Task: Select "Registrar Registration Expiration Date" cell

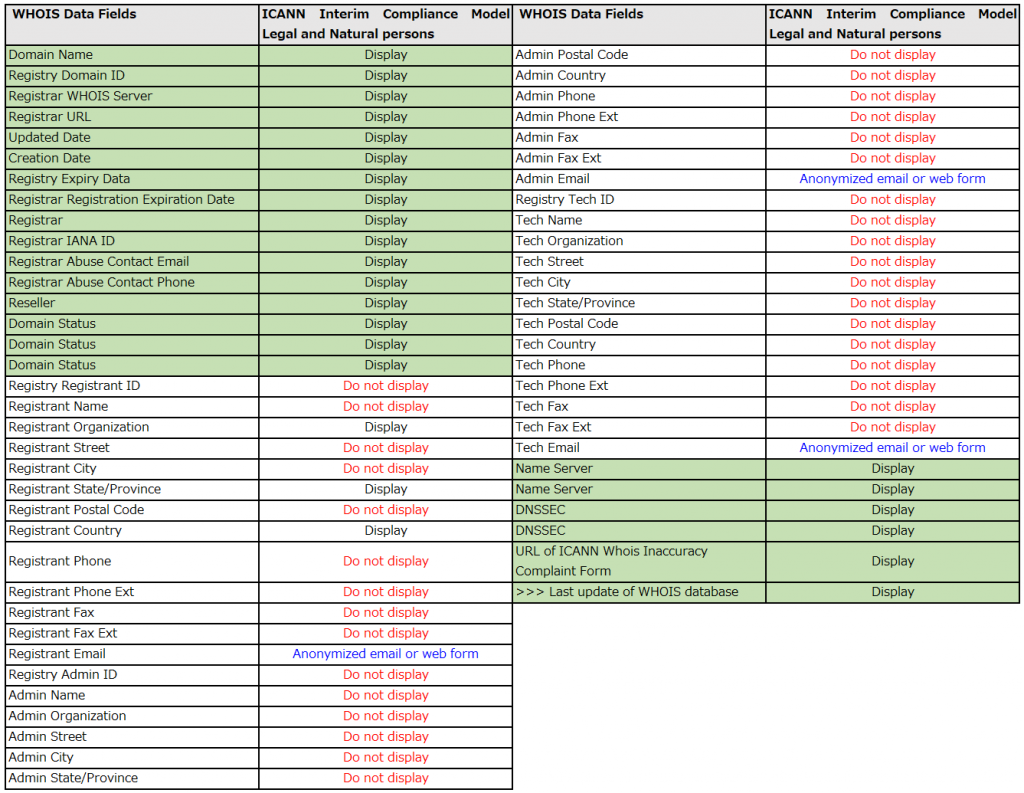Action: pos(132,200)
